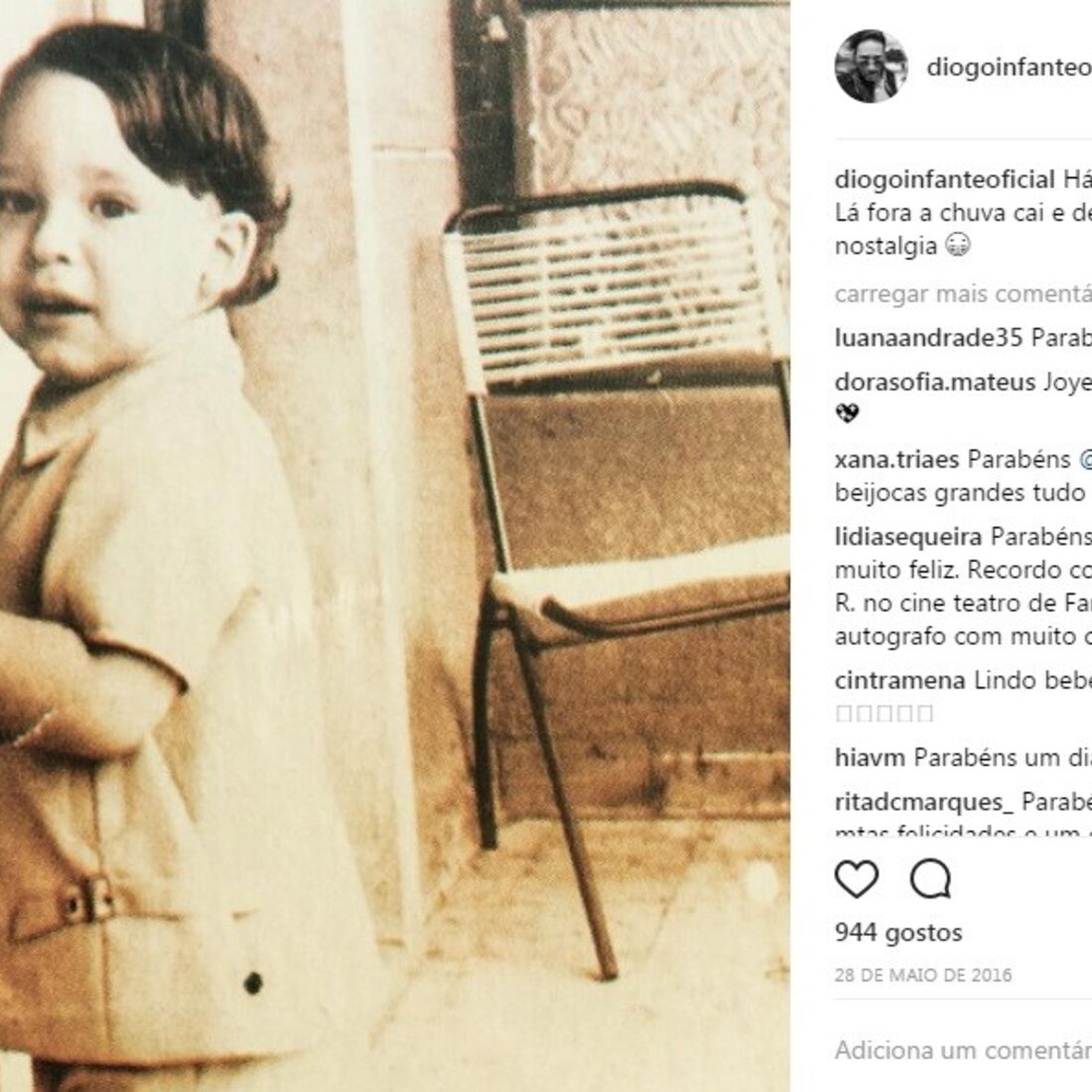Open ritadcmarques_ commenter profile
This screenshot has height=1092, width=1092.
(x=924, y=801)
